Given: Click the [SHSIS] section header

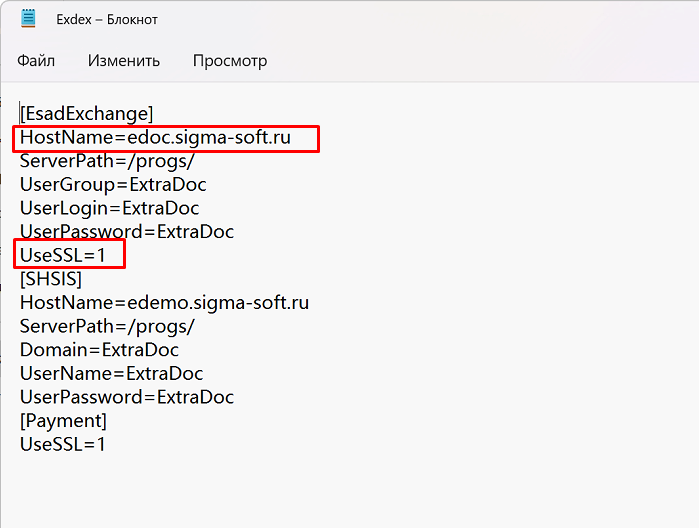Looking at the screenshot, I should pos(51,279).
